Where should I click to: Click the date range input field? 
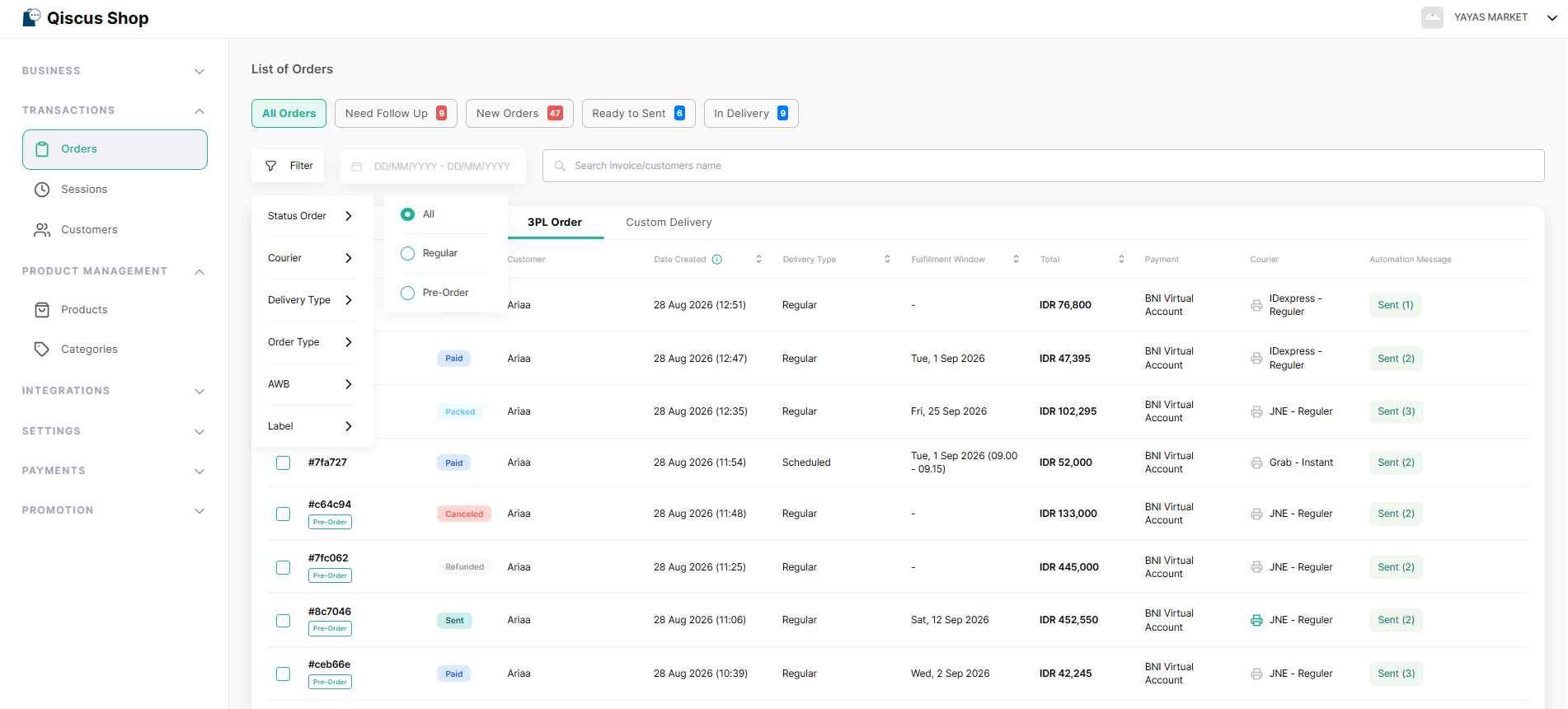pyautogui.click(x=433, y=167)
